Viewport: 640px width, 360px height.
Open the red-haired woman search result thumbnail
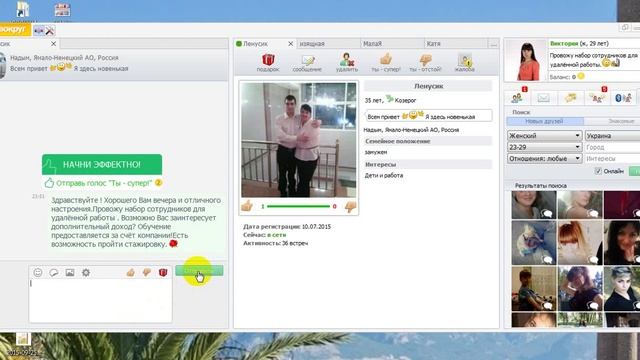pos(580,243)
